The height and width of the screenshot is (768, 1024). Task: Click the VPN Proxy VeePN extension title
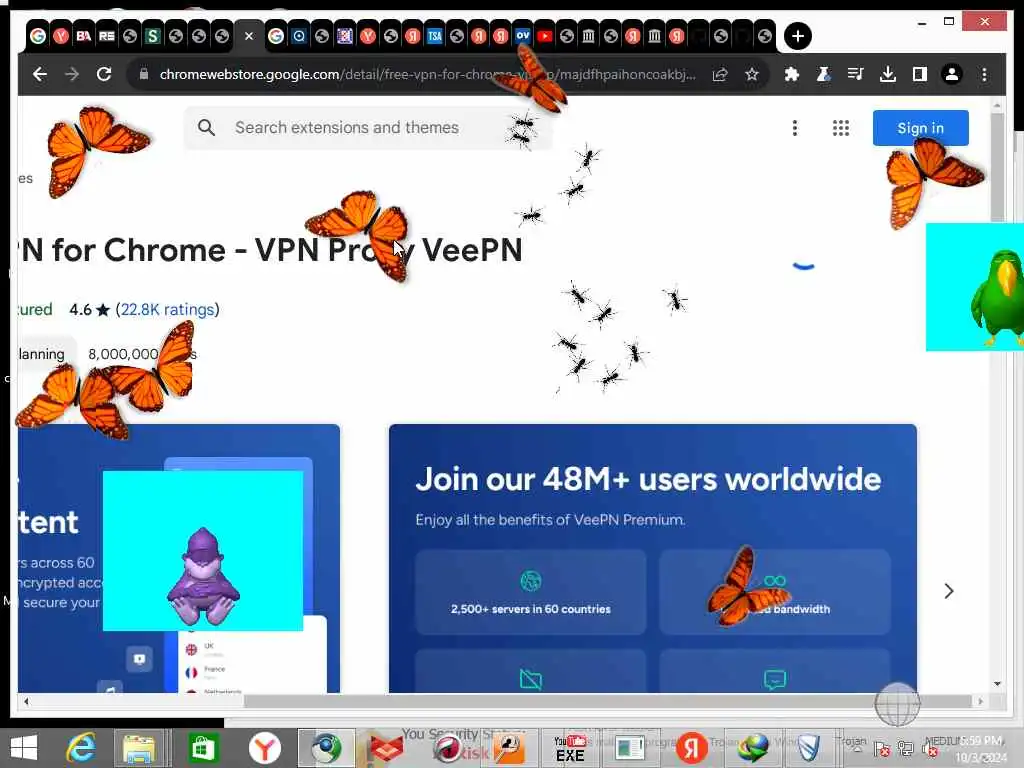click(x=270, y=250)
